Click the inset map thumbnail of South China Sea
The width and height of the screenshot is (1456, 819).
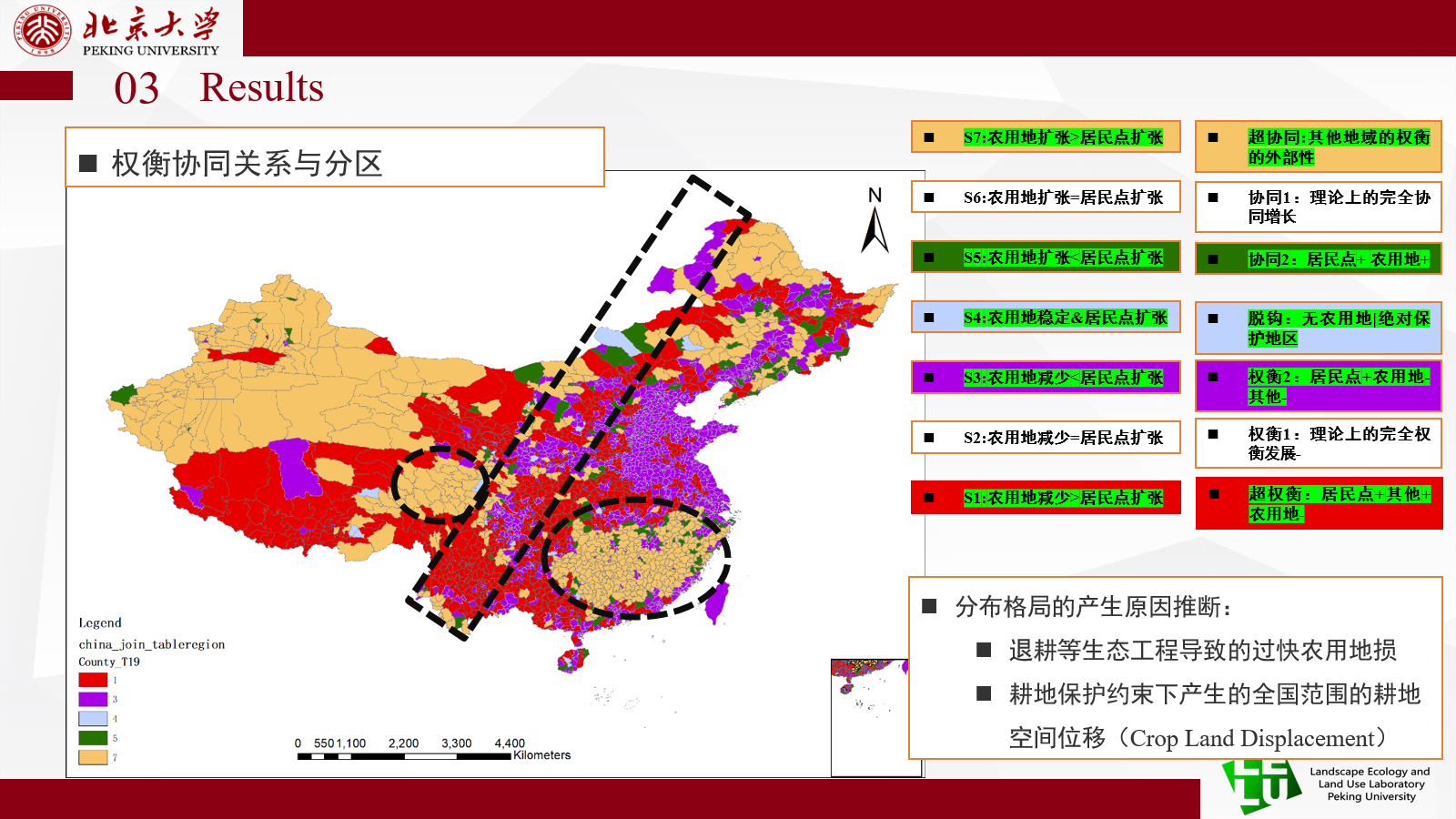869,717
